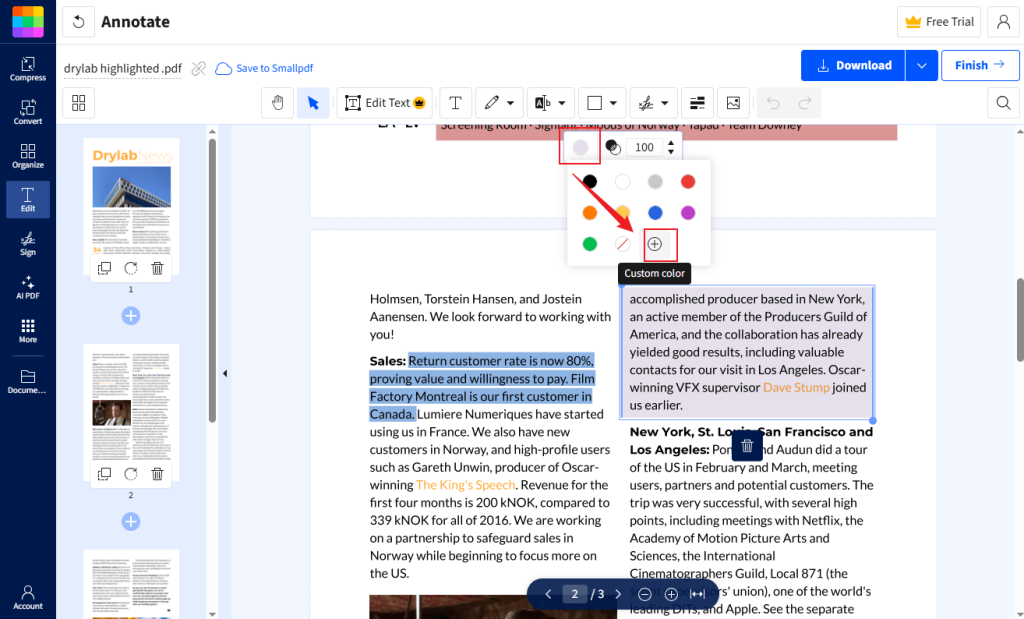Switch to the Sign tab

pos(28,243)
